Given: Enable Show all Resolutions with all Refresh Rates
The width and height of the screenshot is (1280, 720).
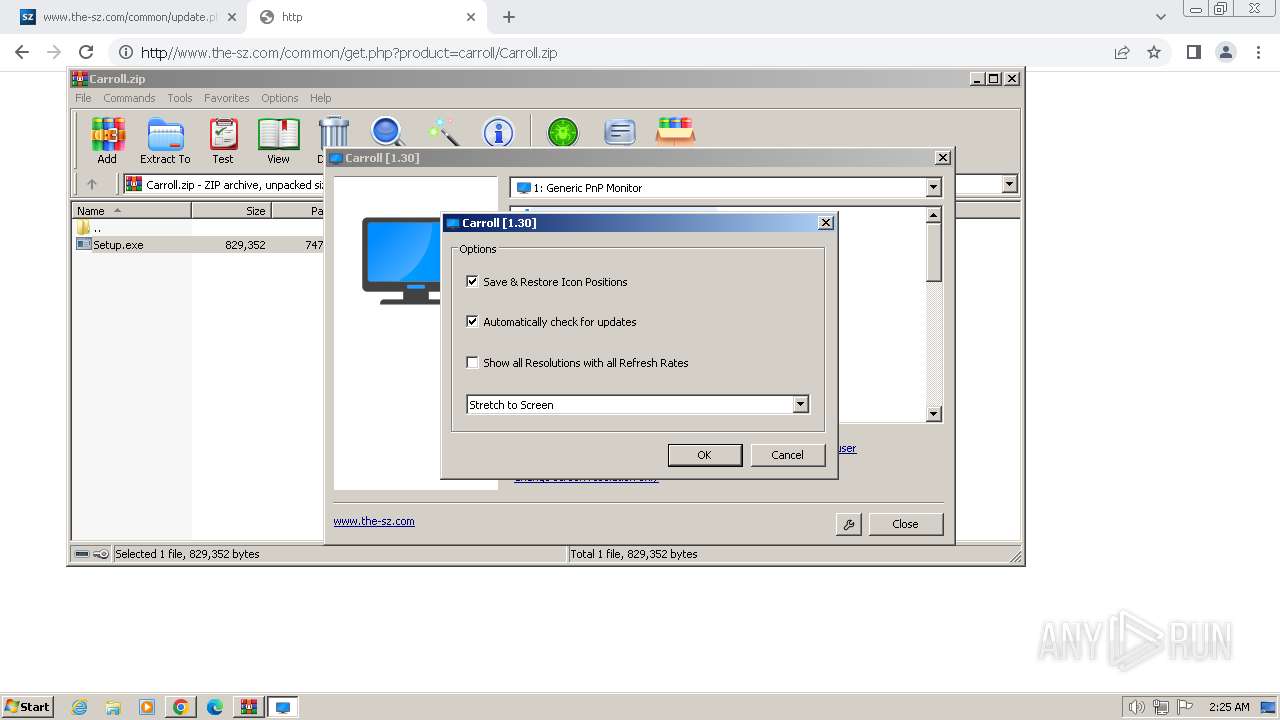Looking at the screenshot, I should point(473,363).
